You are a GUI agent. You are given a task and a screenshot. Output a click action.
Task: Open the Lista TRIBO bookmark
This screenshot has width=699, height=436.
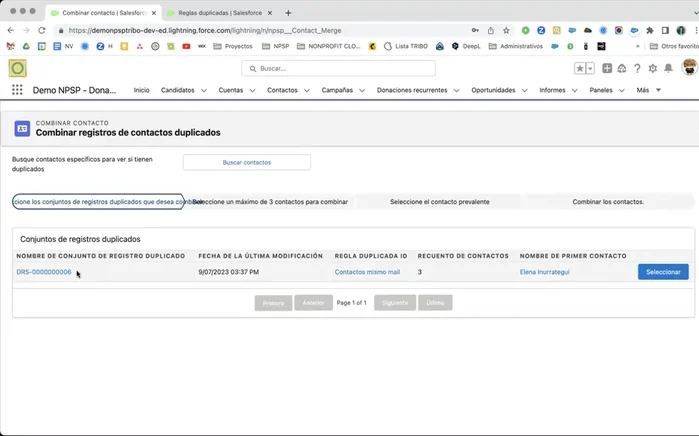(x=406, y=46)
